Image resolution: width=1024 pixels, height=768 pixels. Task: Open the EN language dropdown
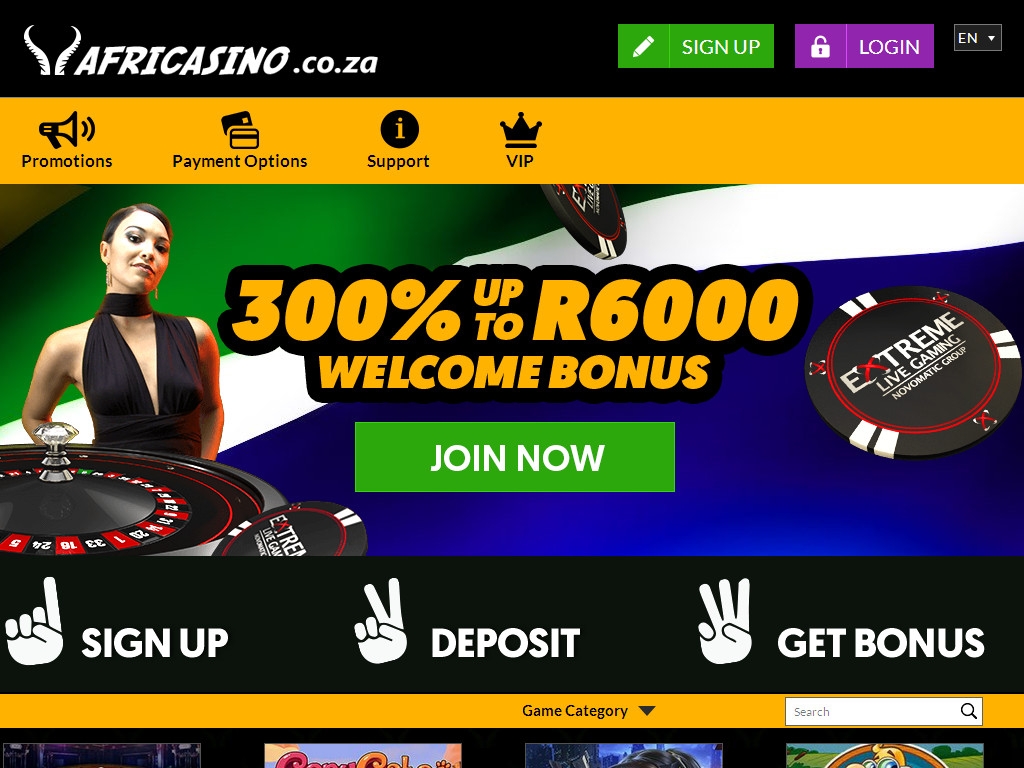tap(977, 38)
